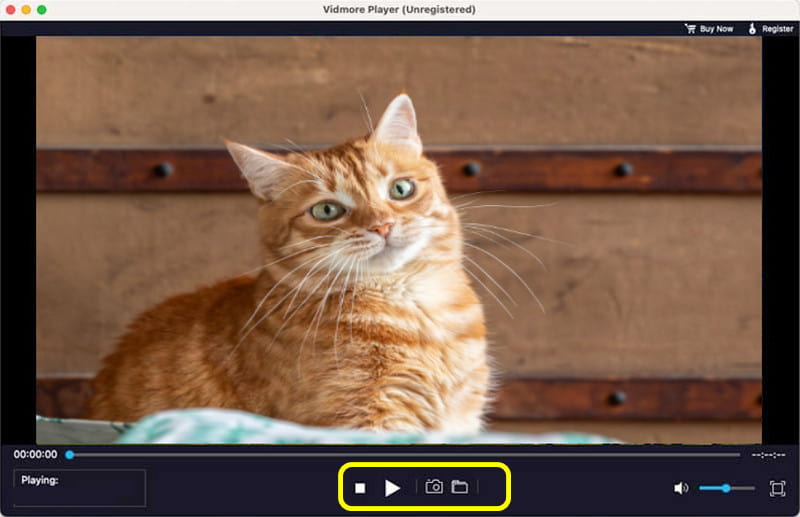Enter fullscreen mode
The height and width of the screenshot is (517, 800).
777,488
